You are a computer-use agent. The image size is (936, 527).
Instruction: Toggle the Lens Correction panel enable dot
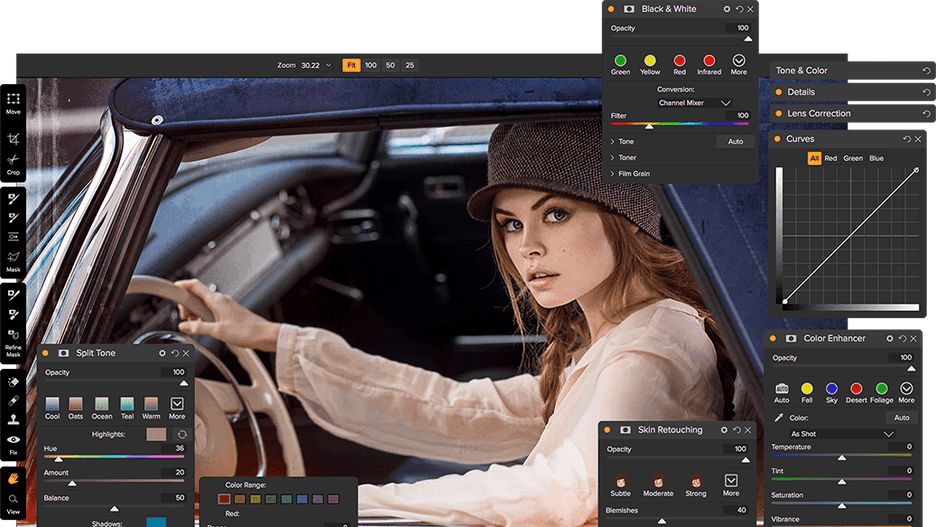tap(777, 114)
